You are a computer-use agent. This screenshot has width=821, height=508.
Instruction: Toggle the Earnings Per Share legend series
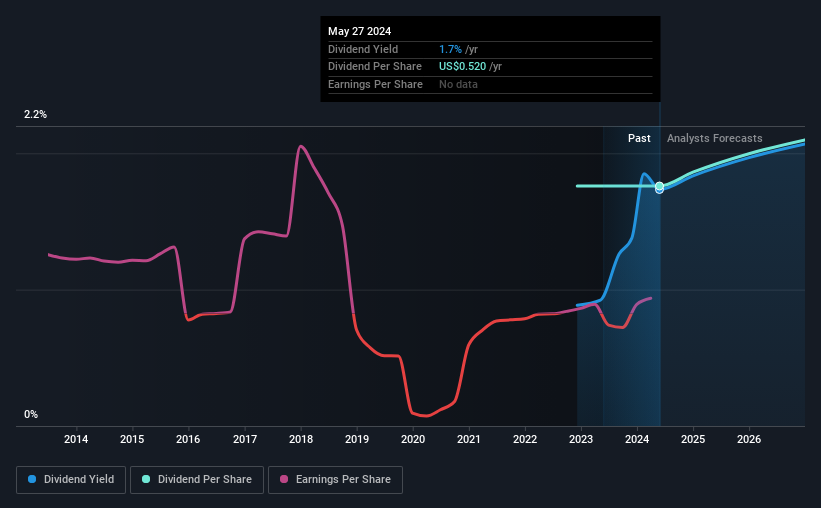[x=335, y=480]
